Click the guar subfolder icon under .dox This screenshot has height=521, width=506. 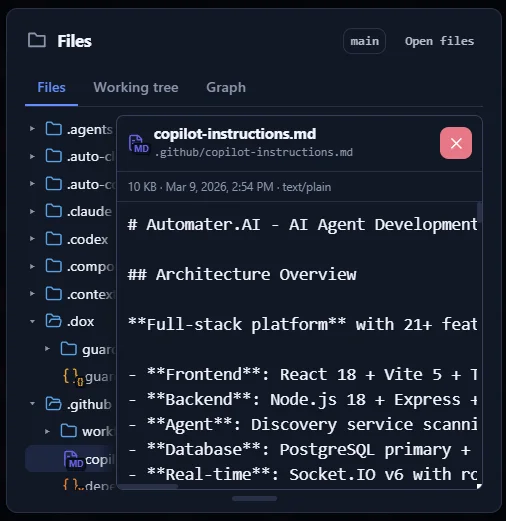(69, 349)
